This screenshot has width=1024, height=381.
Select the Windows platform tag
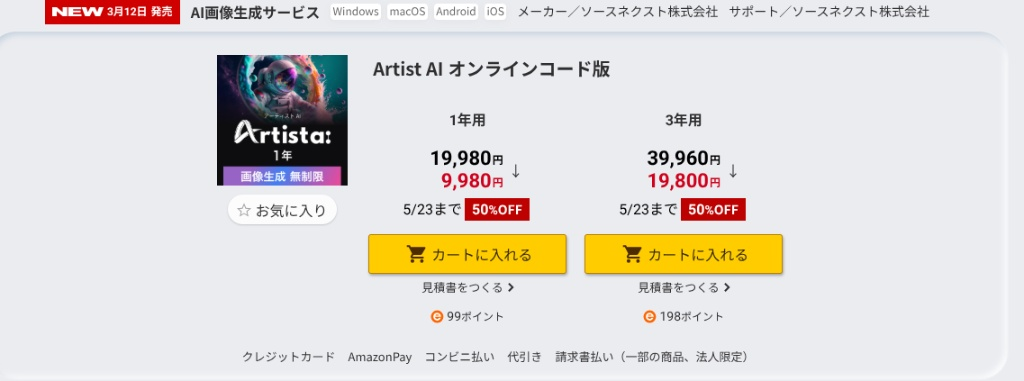click(x=355, y=12)
